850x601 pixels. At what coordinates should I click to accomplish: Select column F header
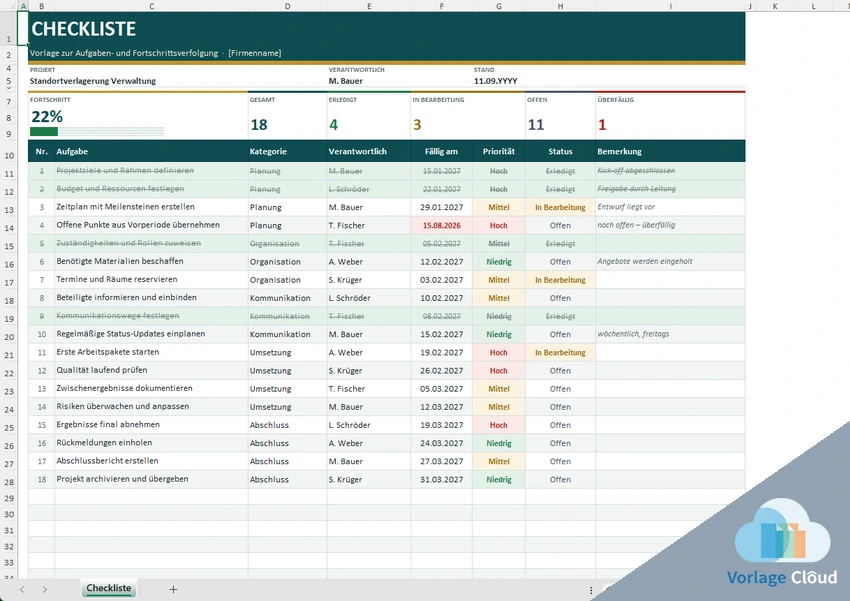[441, 6]
